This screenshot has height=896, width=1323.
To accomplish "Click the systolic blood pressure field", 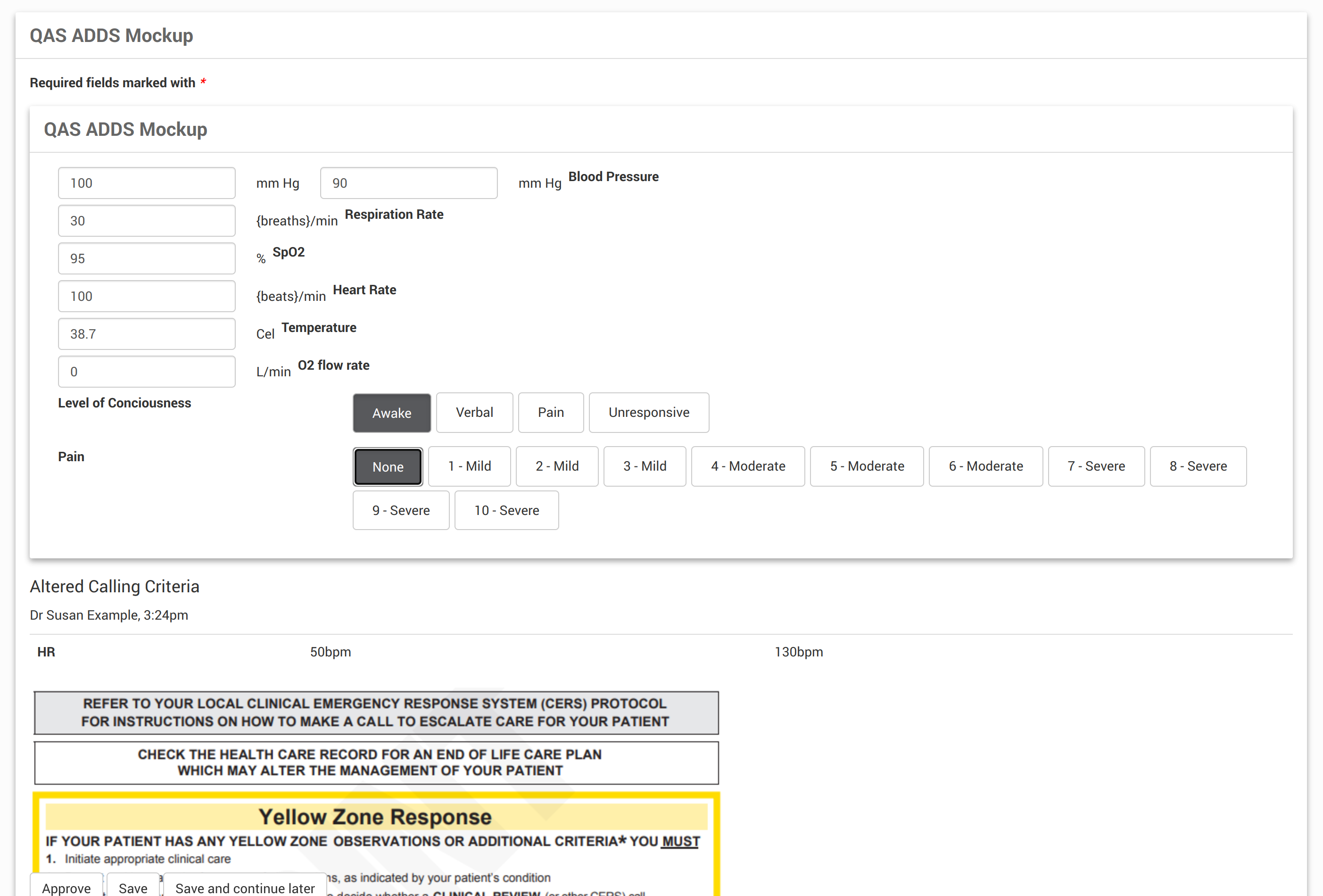I will 146,183.
